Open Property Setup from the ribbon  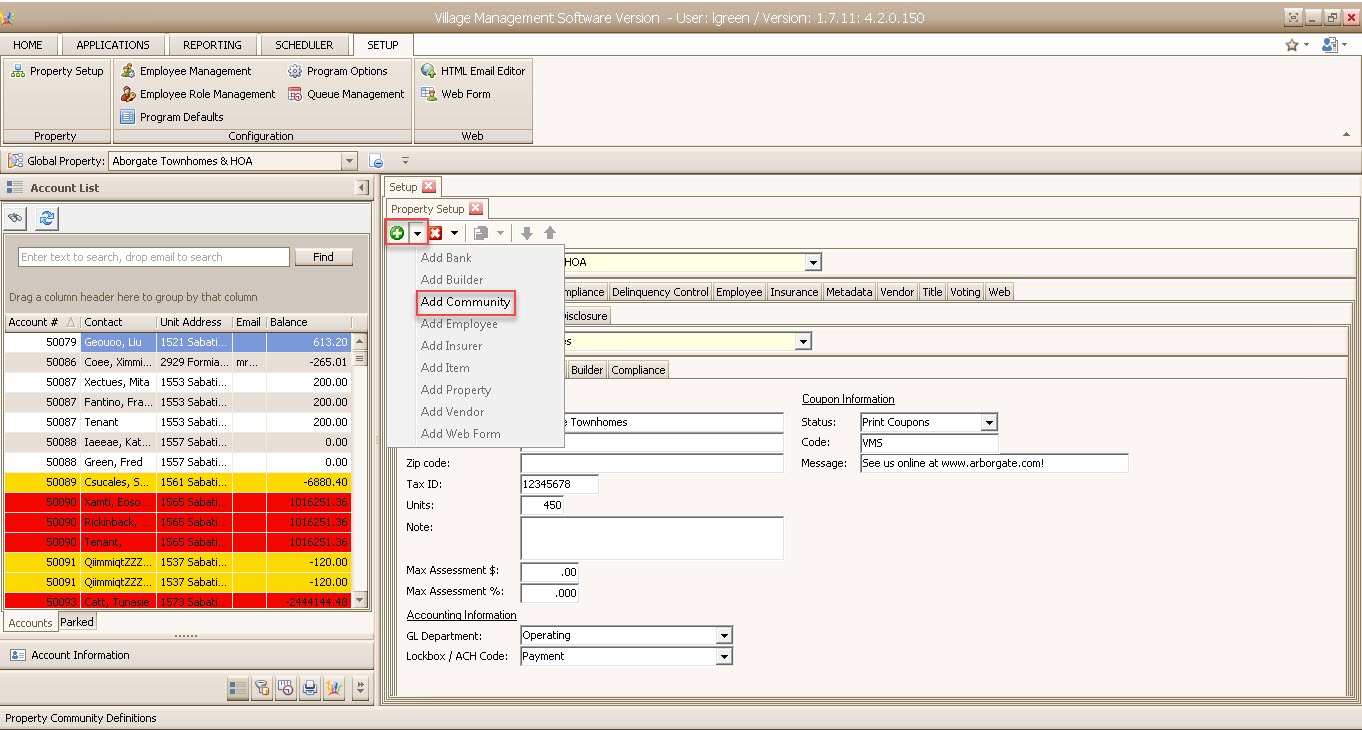57,71
